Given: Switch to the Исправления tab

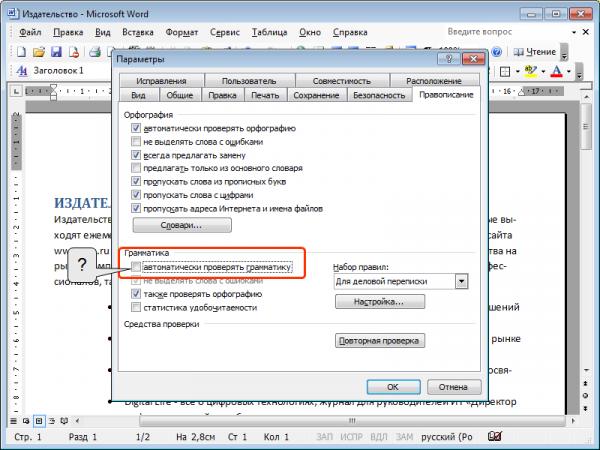Looking at the screenshot, I should pyautogui.click(x=161, y=81).
